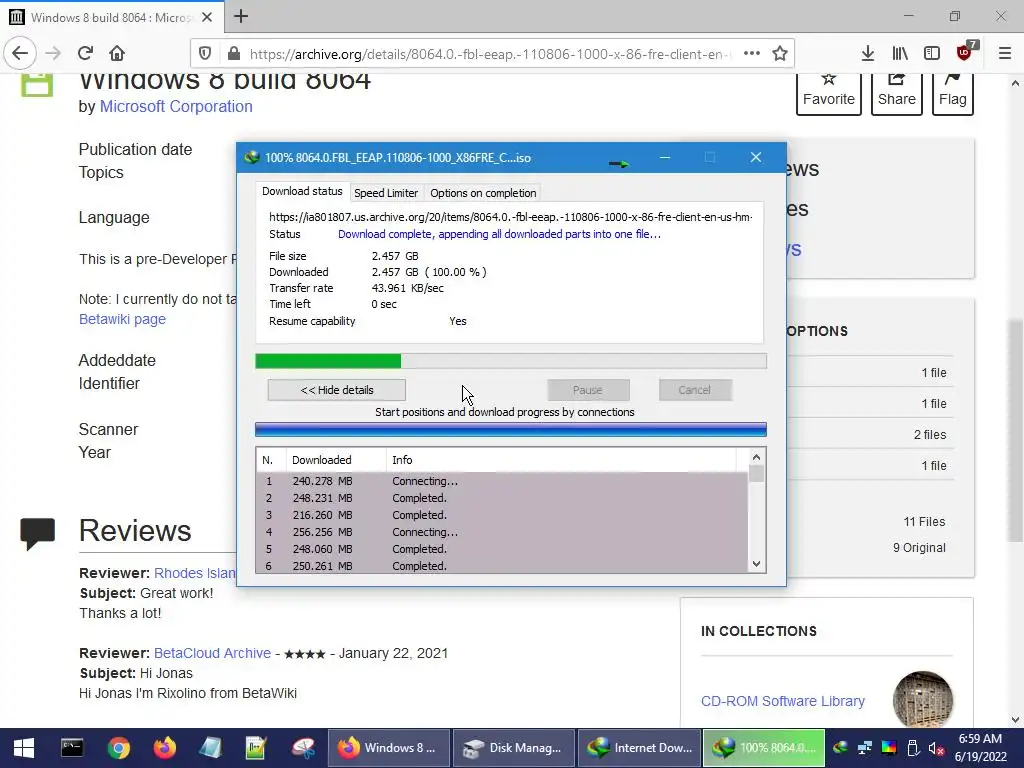
Task: Open Command Prompt from the taskbar
Action: click(x=72, y=748)
